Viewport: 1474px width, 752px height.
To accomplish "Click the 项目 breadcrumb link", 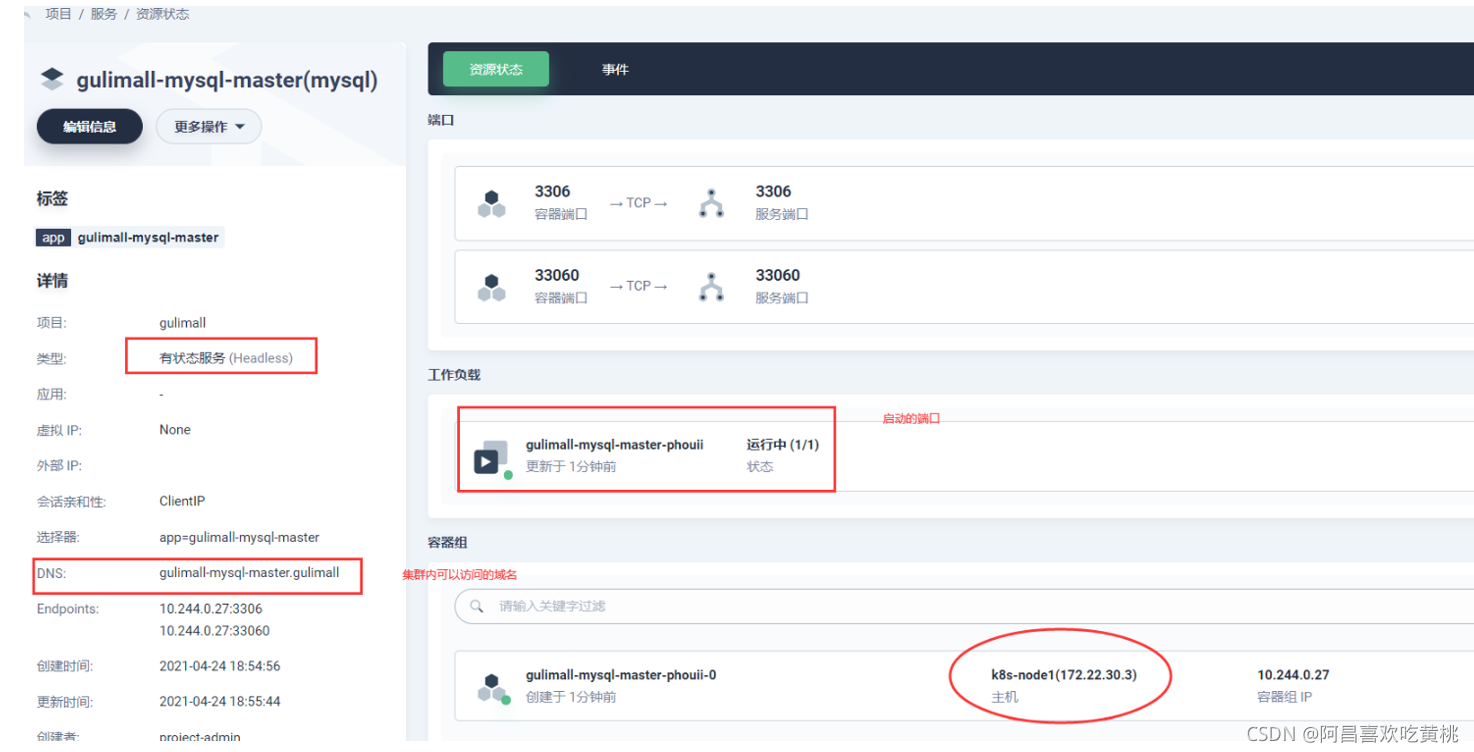I will coord(58,14).
